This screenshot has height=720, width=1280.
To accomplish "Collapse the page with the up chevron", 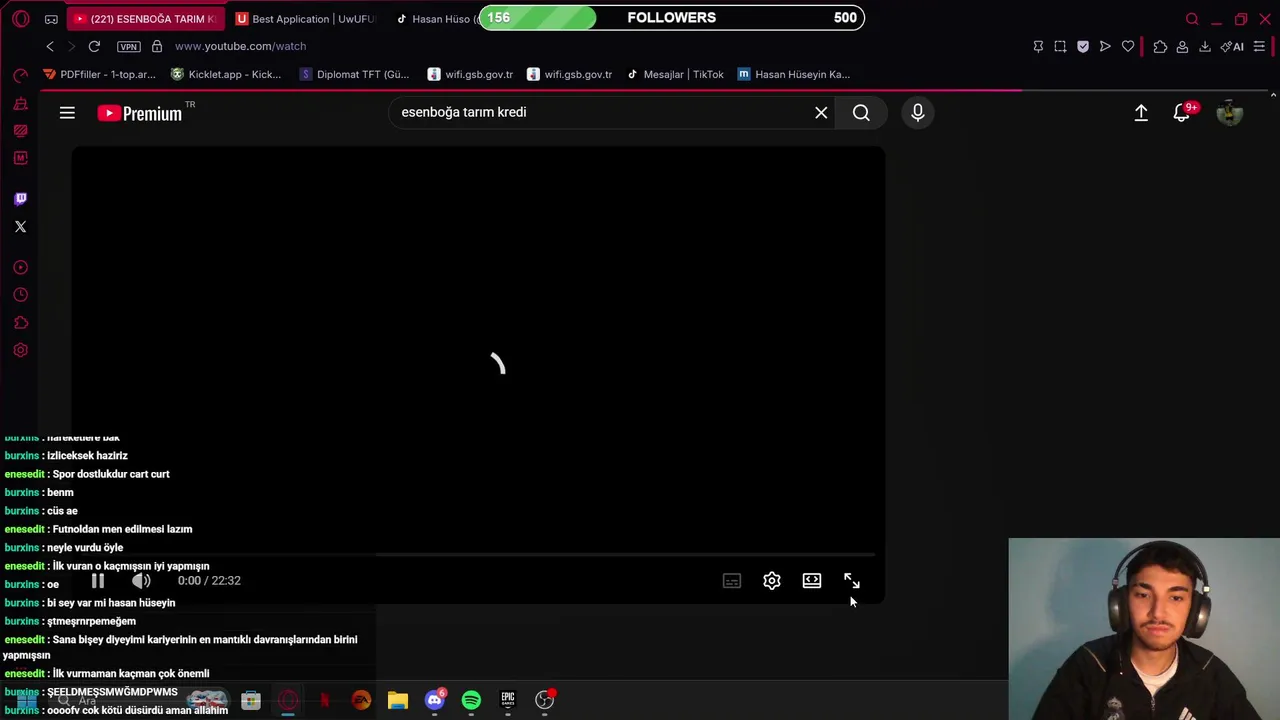I will [1272, 95].
